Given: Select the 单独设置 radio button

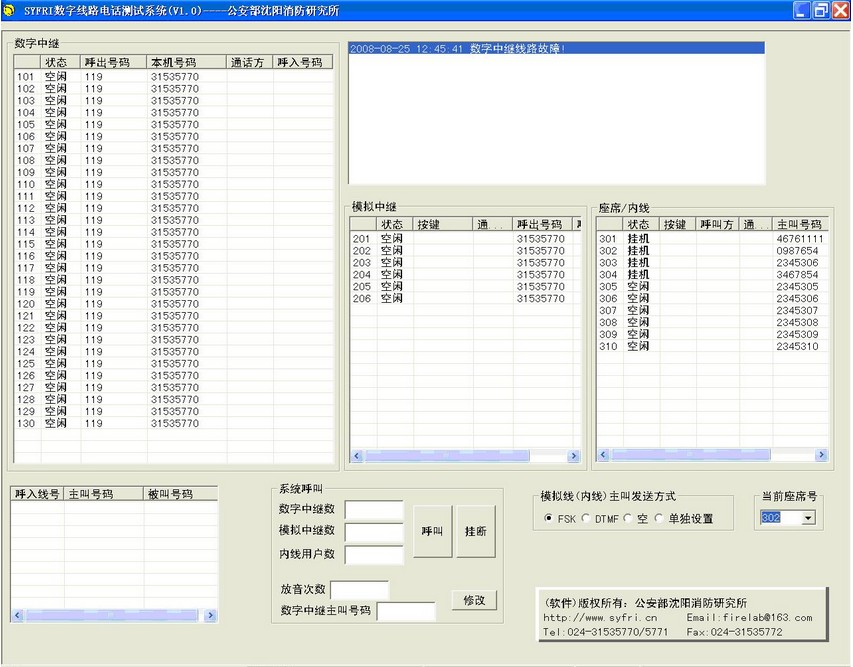Looking at the screenshot, I should click(659, 518).
